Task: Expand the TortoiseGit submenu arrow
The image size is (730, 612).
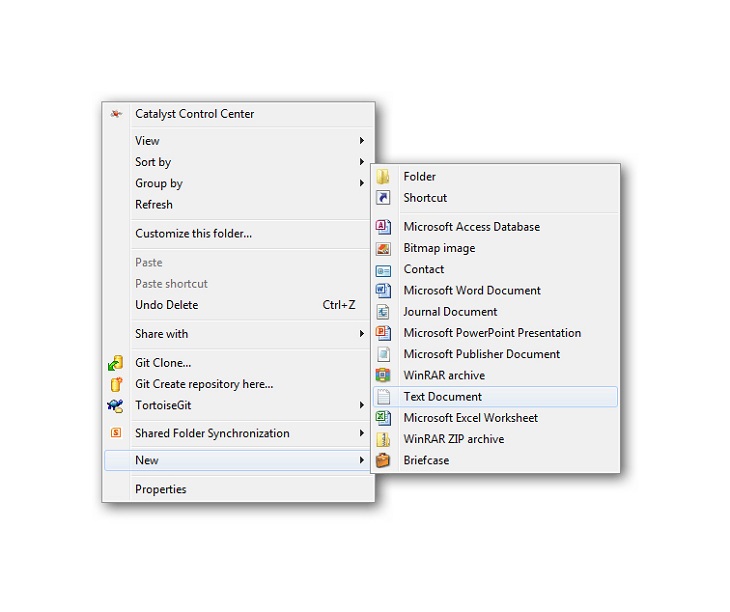Action: (362, 405)
